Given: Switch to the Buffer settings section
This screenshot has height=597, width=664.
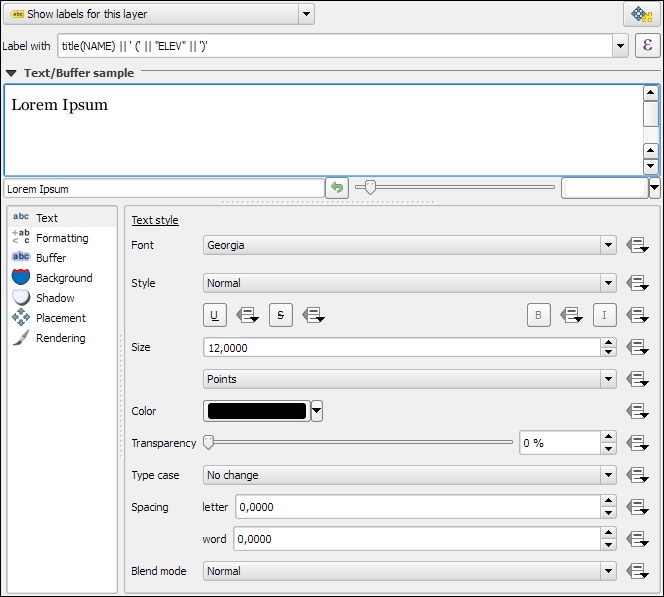Looking at the screenshot, I should 50,258.
